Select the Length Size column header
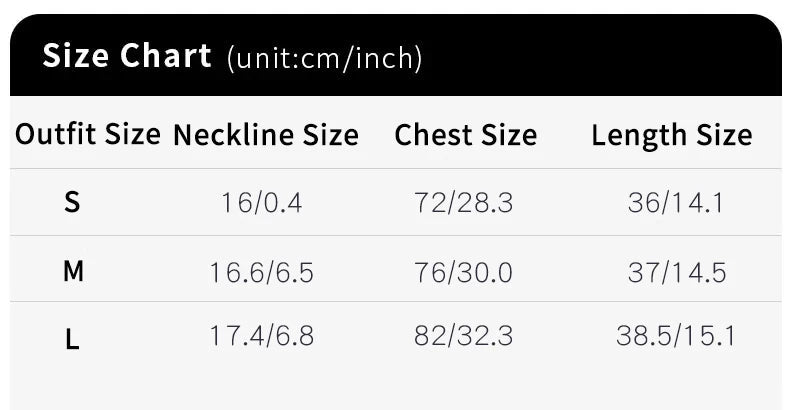The width and height of the screenshot is (790, 410). (x=672, y=135)
